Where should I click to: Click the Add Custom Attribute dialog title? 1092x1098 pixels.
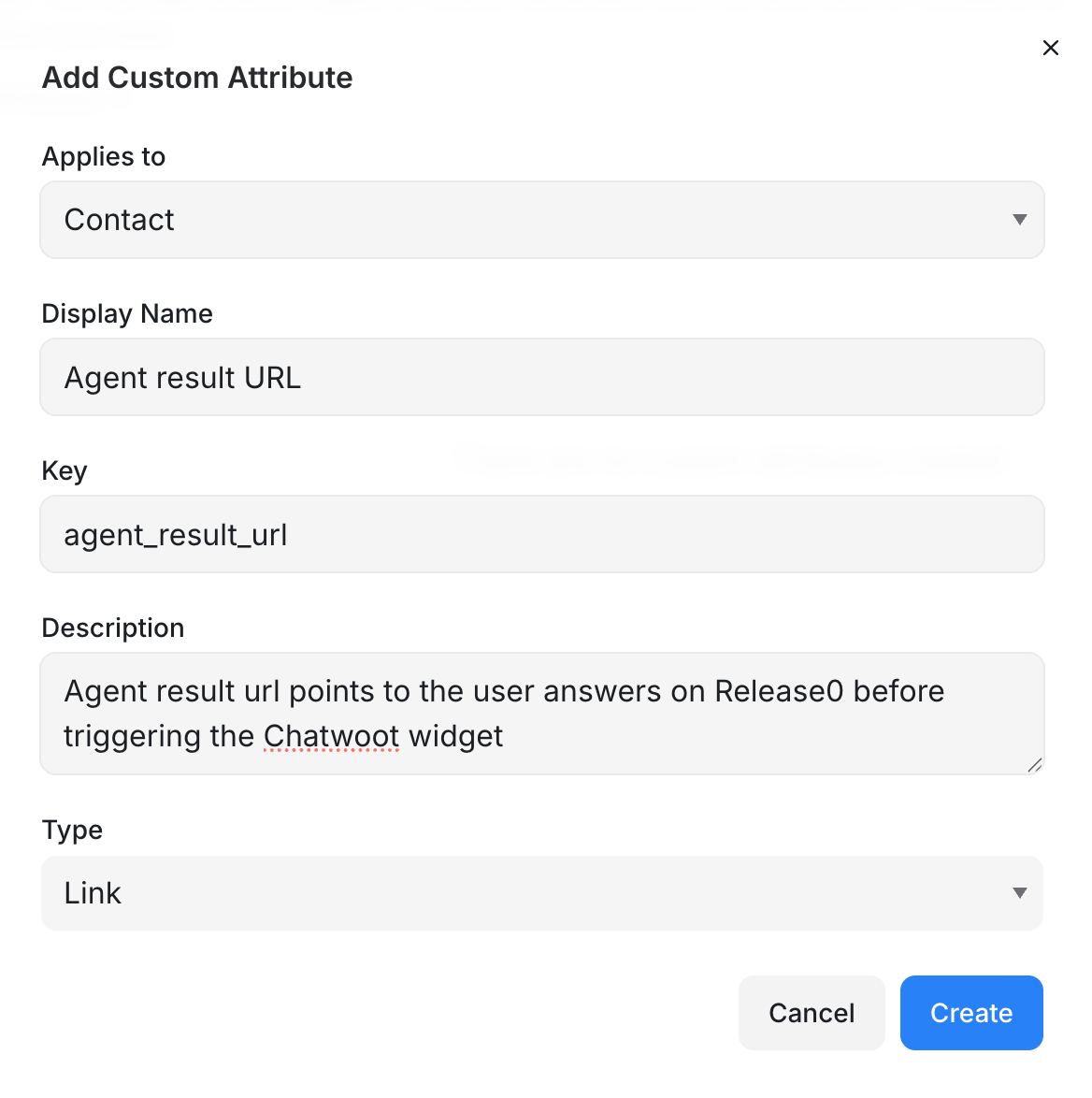[x=196, y=78]
